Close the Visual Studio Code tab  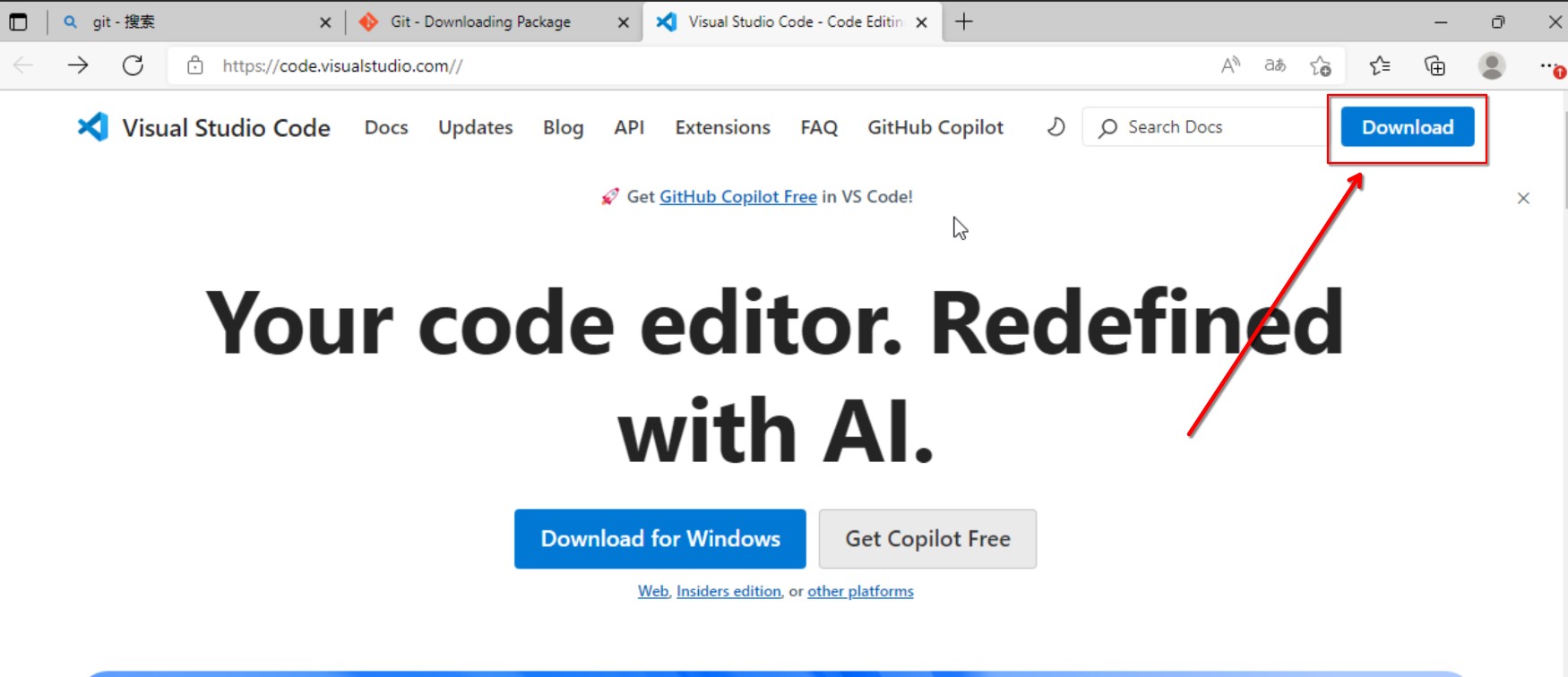click(921, 22)
